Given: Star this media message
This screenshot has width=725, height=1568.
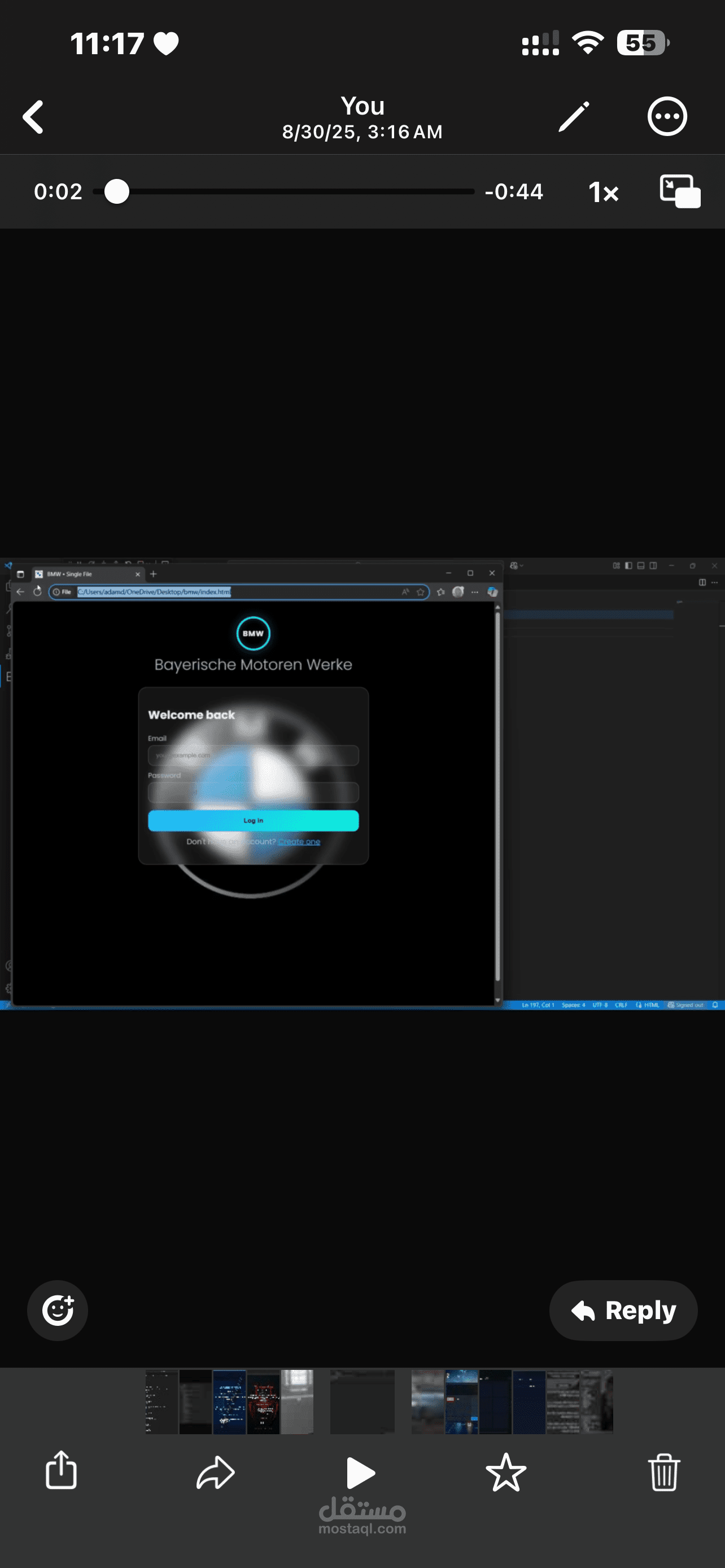Looking at the screenshot, I should point(506,1473).
